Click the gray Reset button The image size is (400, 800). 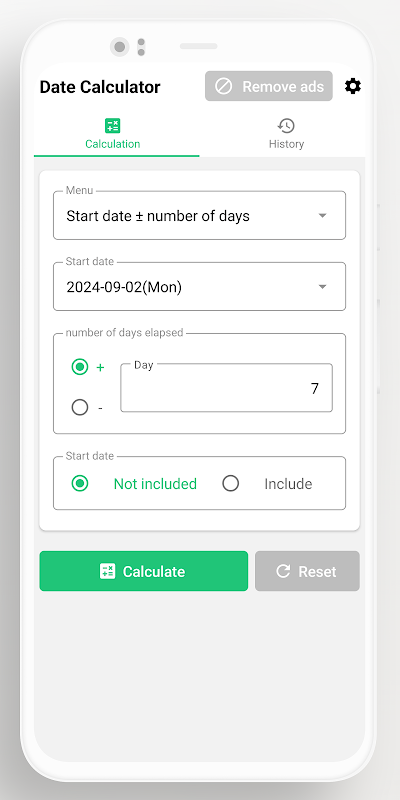tap(307, 571)
